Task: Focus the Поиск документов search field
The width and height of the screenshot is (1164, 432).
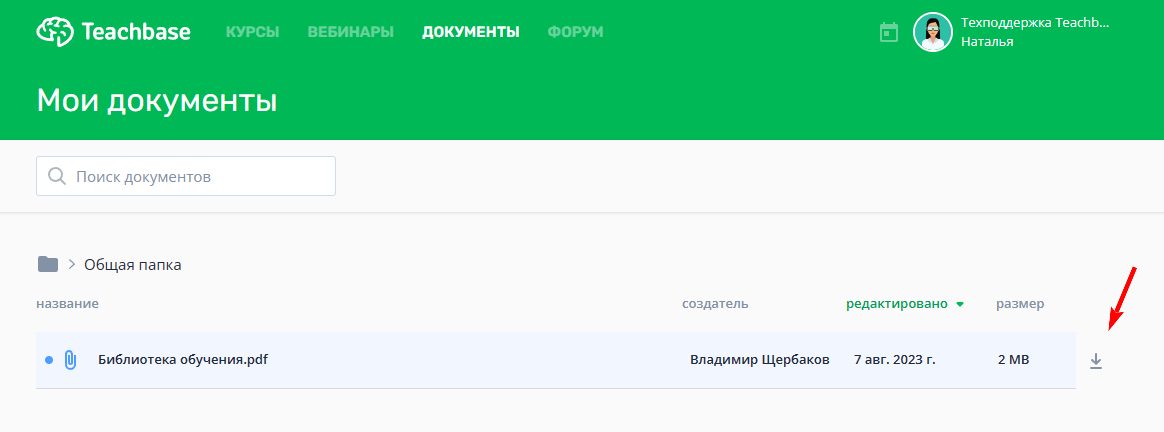Action: 186,176
